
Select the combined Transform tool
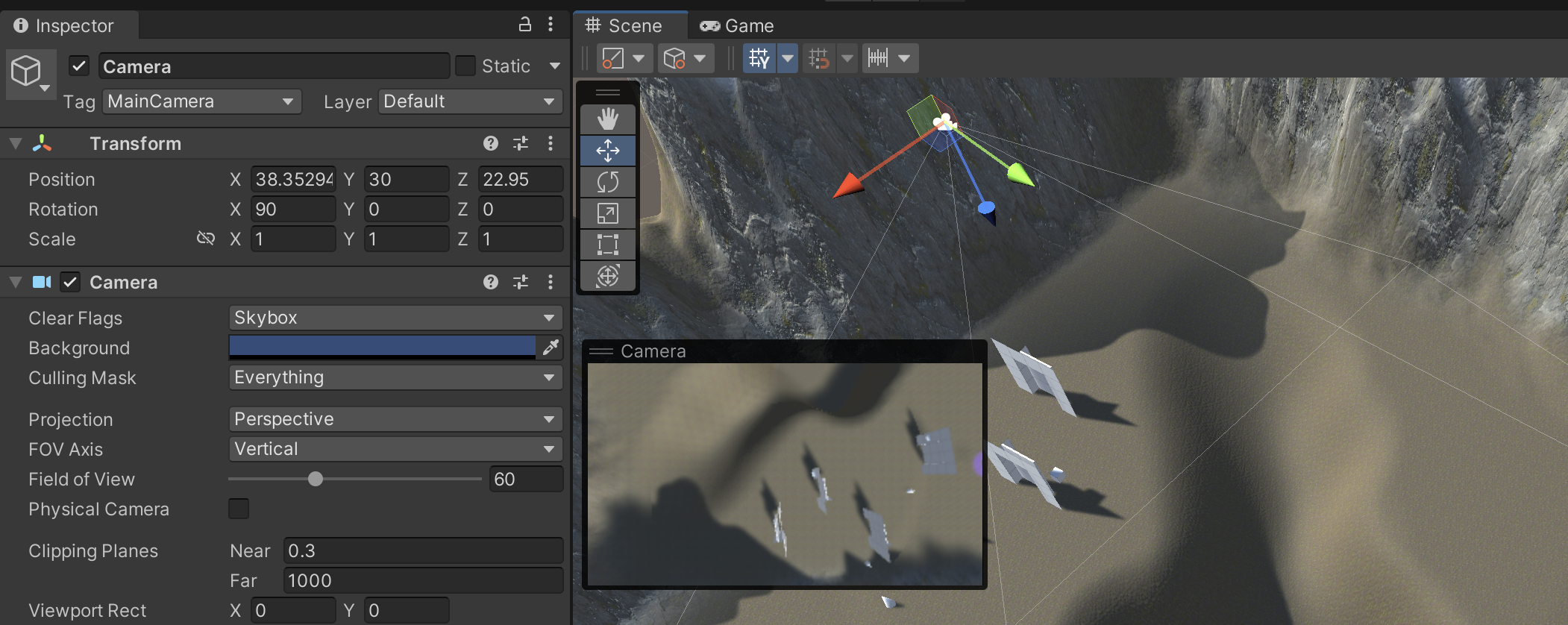(608, 276)
